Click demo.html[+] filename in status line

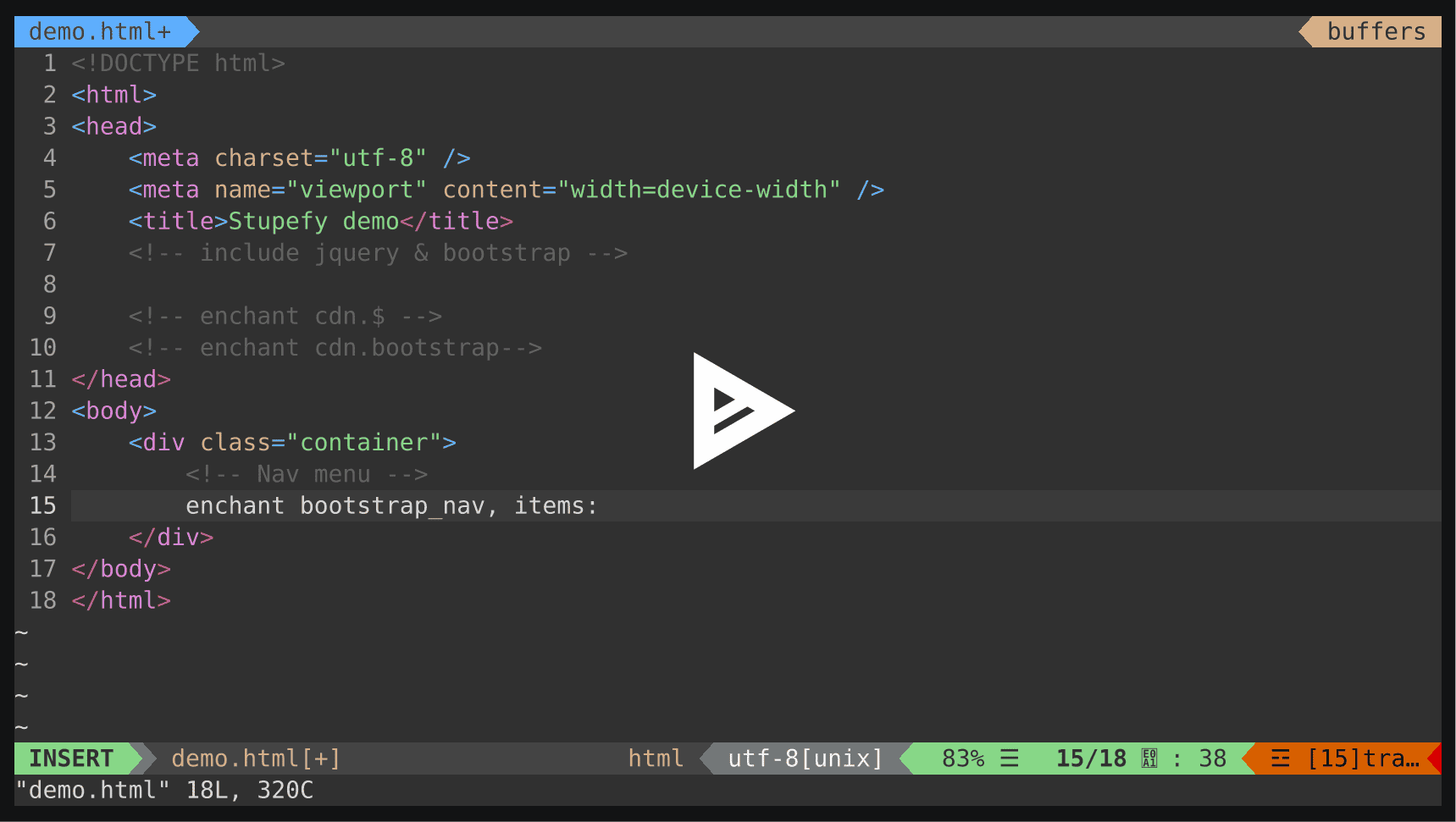pos(256,759)
